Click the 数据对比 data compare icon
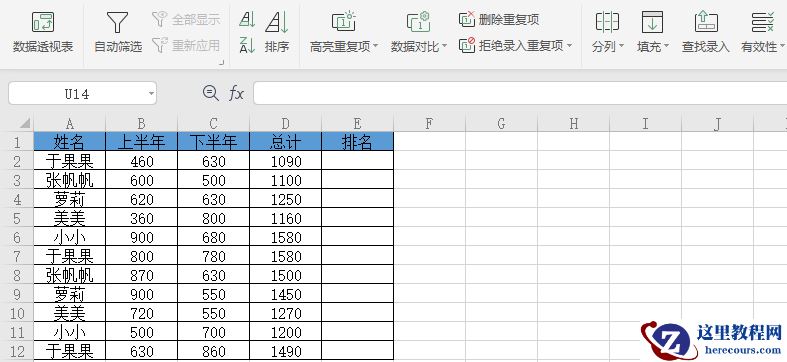This screenshot has width=787, height=362. (x=419, y=23)
